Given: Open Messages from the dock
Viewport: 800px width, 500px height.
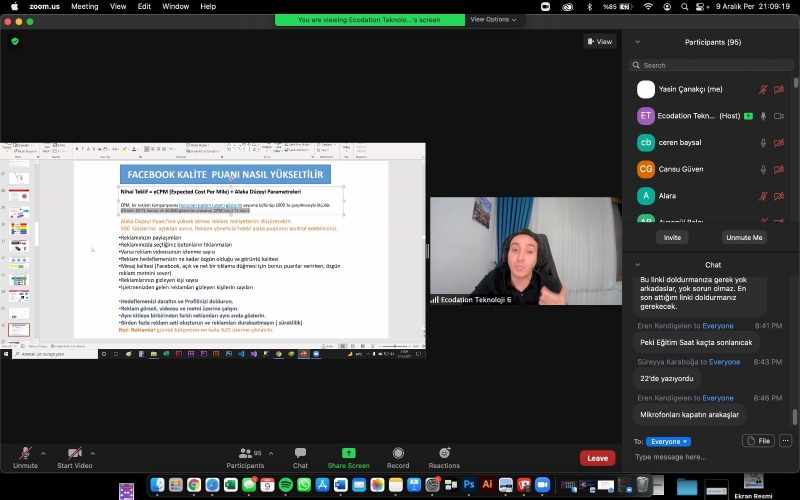Looking at the screenshot, I should [249, 484].
